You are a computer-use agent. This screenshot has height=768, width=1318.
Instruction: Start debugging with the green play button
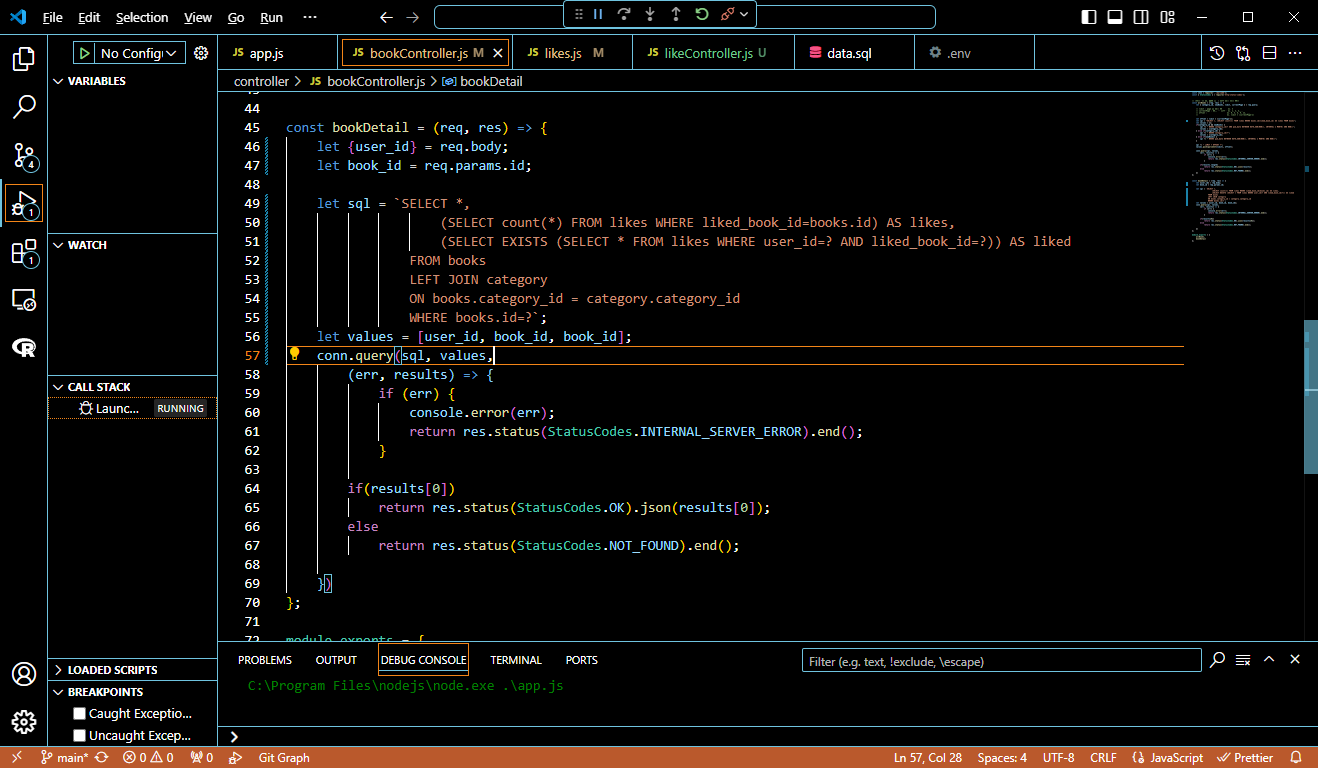point(85,53)
